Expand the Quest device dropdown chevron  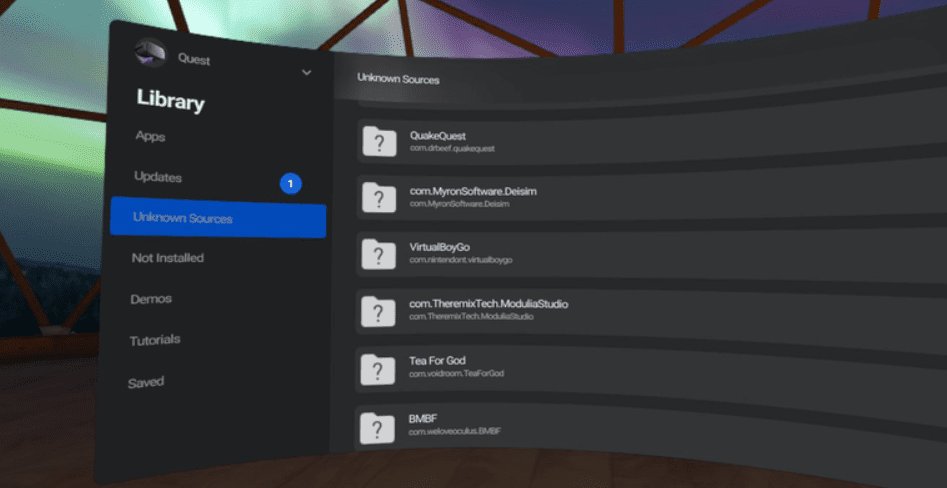click(307, 73)
